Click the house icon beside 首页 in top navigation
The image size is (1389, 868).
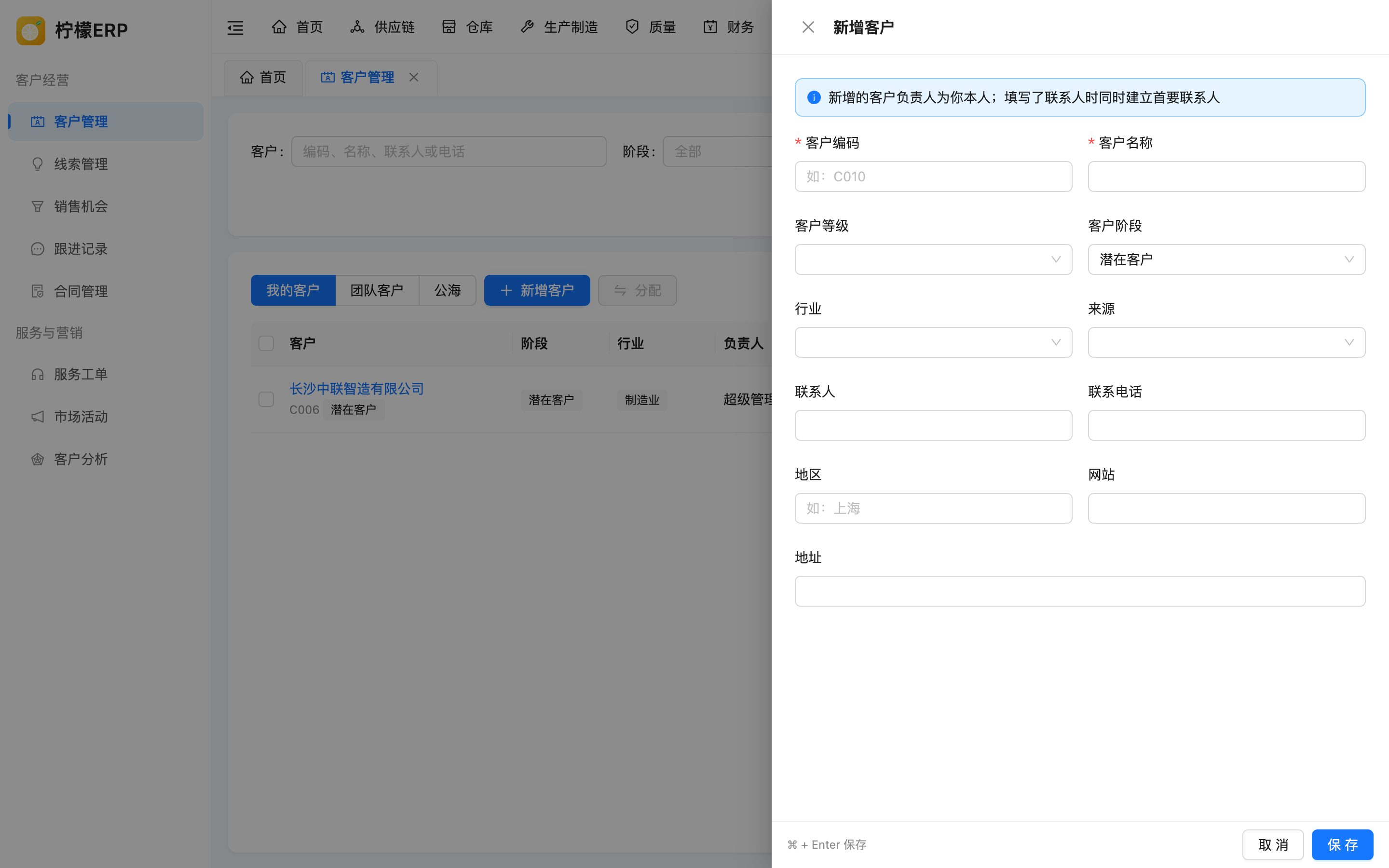279,27
